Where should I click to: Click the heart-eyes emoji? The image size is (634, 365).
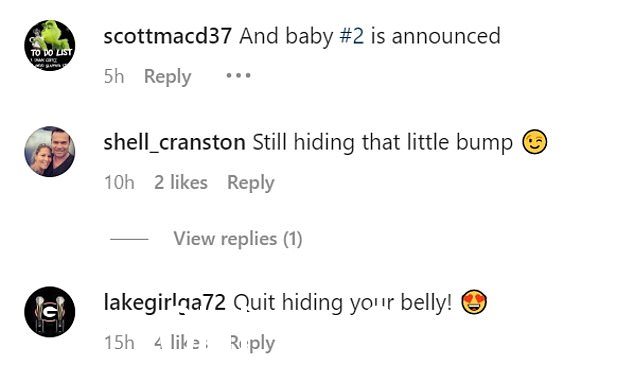click(474, 302)
